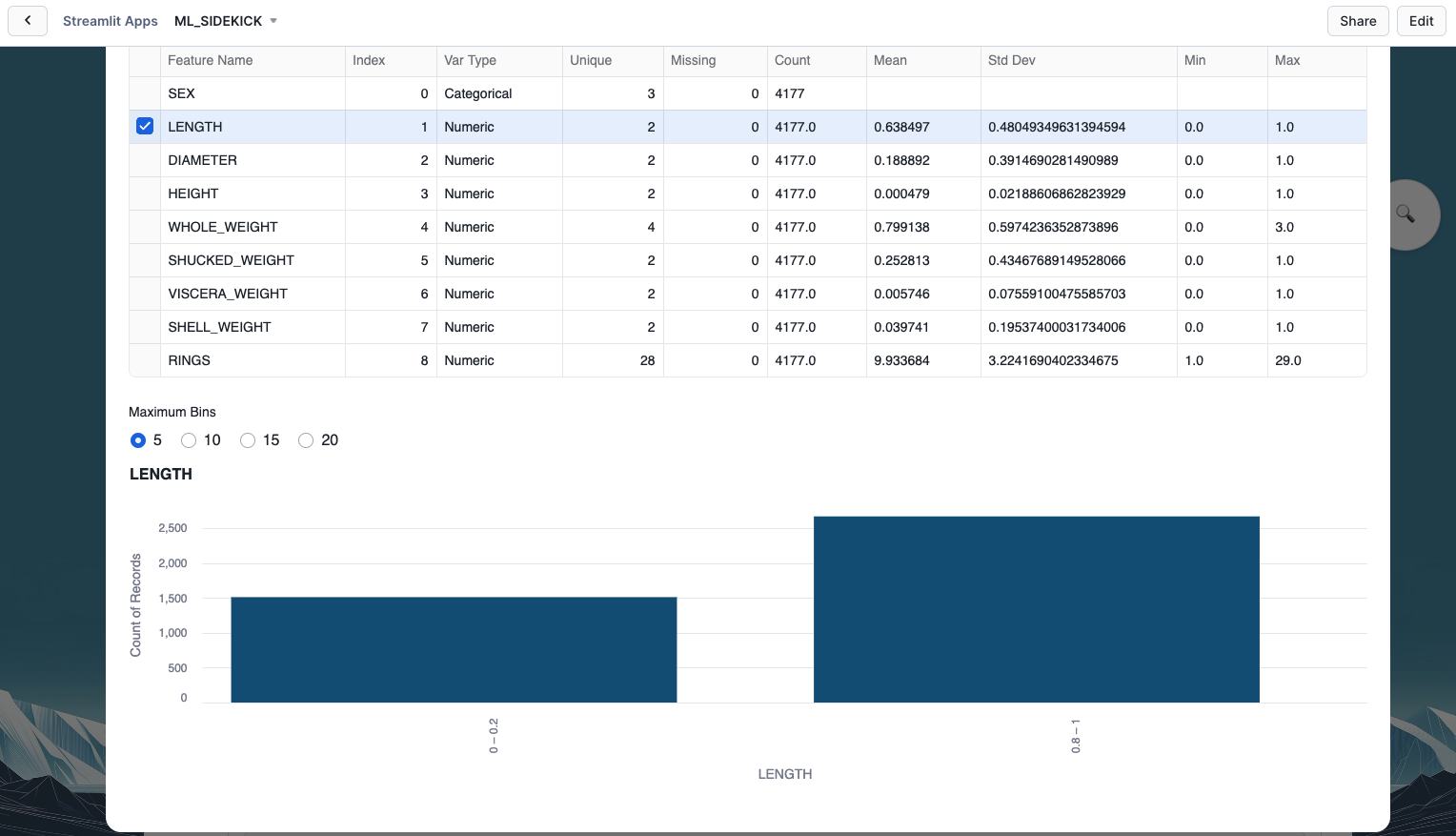Open the Streamlit Apps breadcrumb
Viewport: 1456px width, 836px height.
(x=111, y=21)
